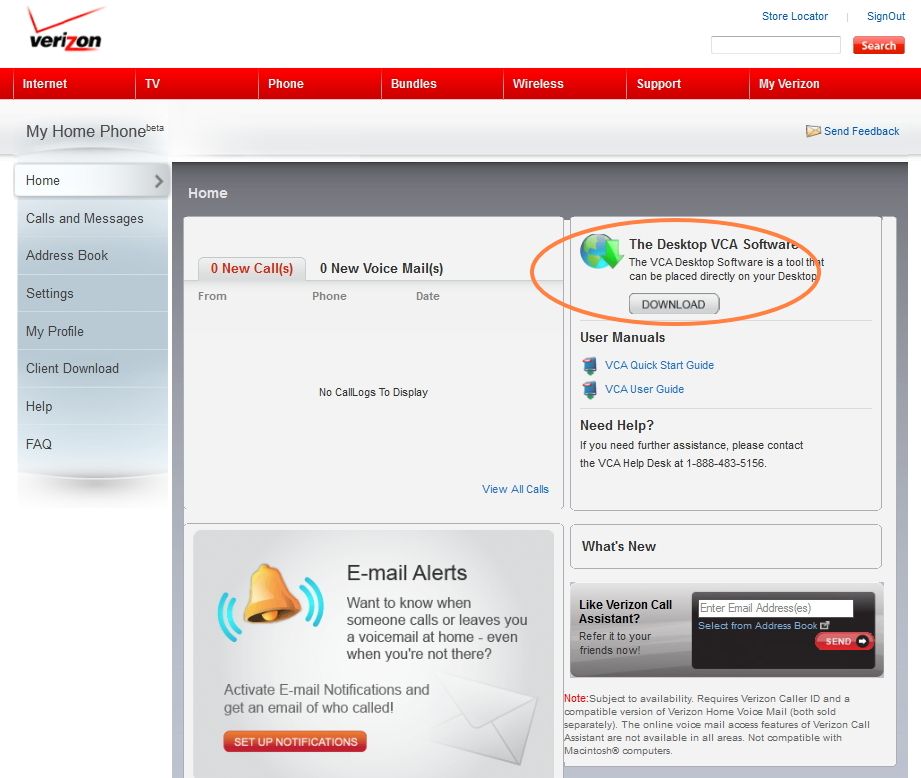
Task: Open the My Verizon menu
Action: (789, 83)
